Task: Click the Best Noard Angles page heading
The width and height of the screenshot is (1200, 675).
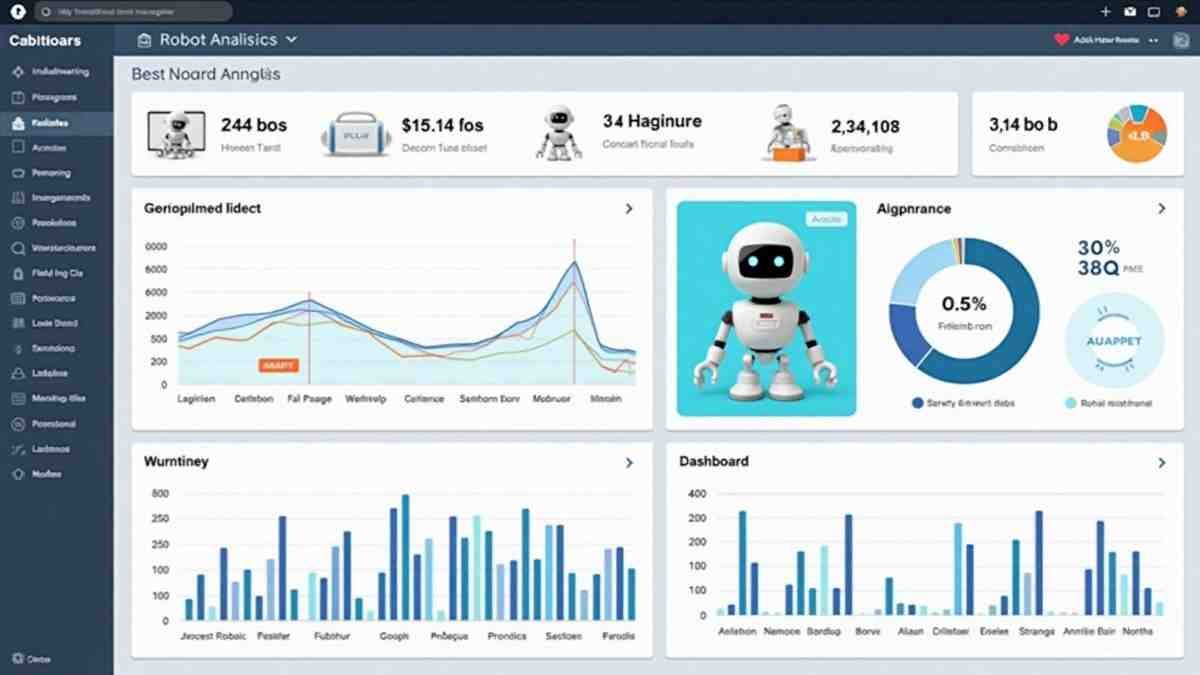Action: tap(206, 74)
